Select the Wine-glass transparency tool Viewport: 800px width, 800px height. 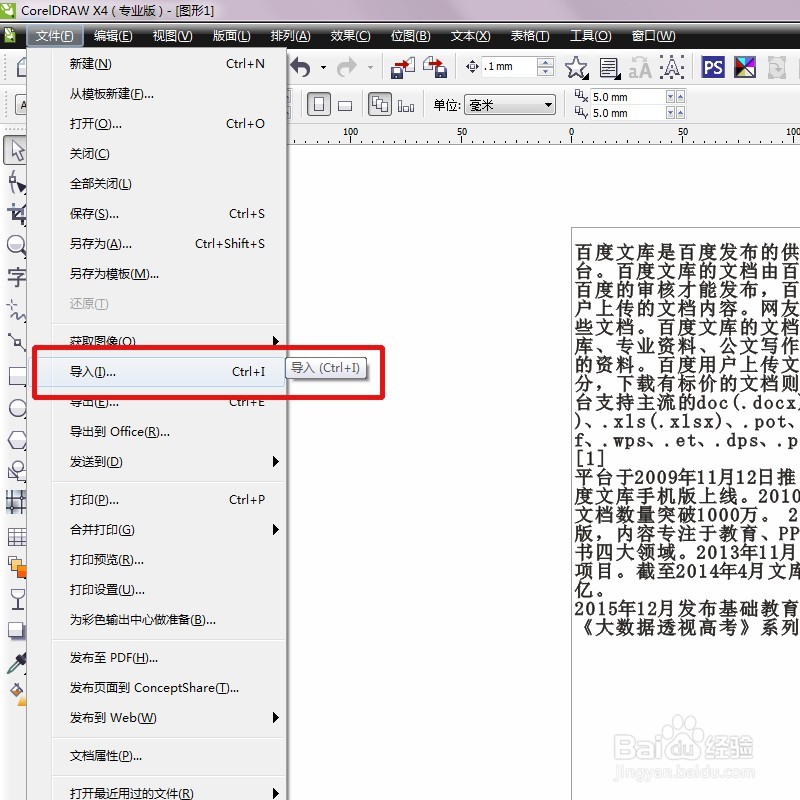click(17, 599)
